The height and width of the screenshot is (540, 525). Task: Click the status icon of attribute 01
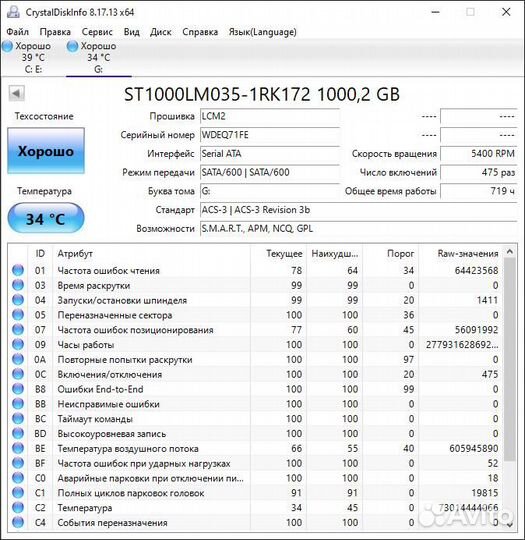click(18, 270)
